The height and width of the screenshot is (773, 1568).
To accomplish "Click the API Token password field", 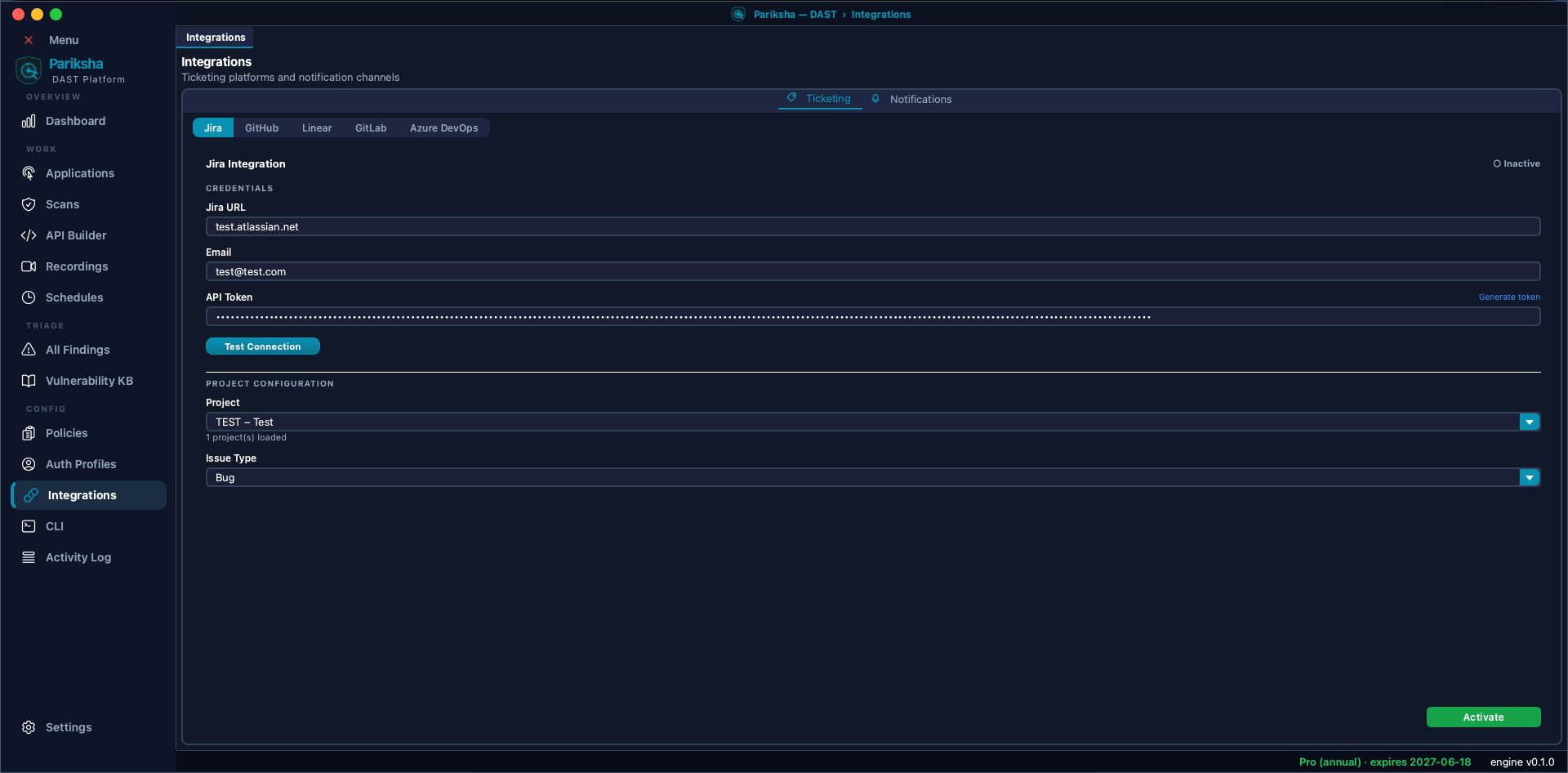I will (x=873, y=316).
